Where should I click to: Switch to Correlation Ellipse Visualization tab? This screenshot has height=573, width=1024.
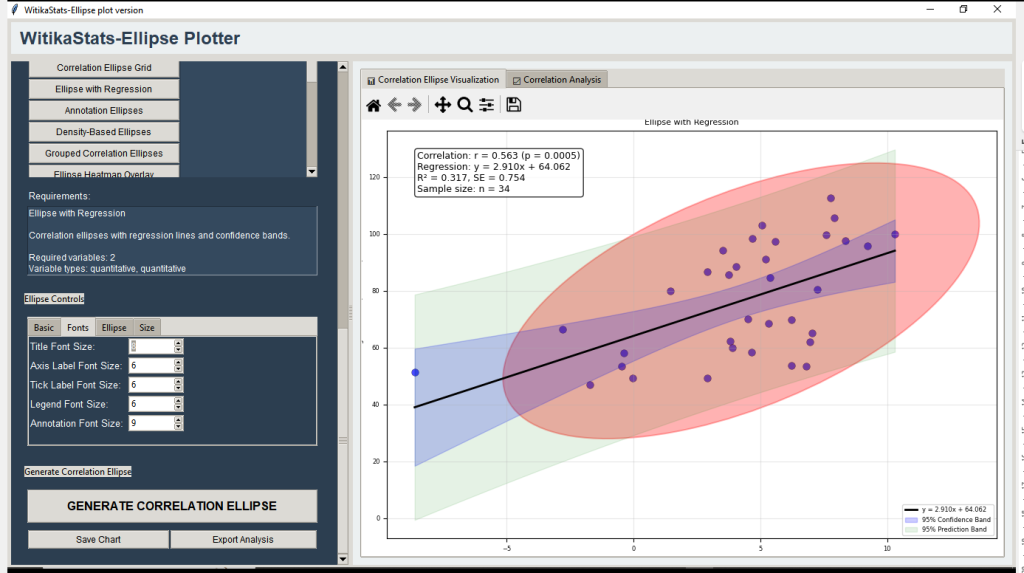click(433, 80)
